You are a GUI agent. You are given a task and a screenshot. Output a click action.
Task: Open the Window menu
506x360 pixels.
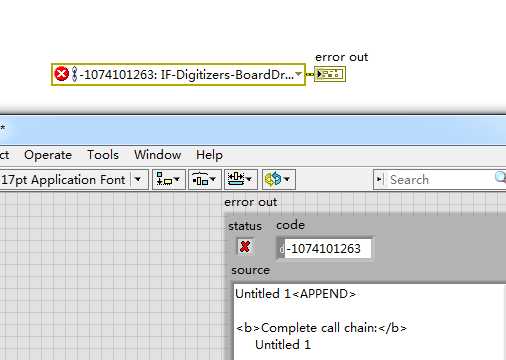pyautogui.click(x=157, y=155)
